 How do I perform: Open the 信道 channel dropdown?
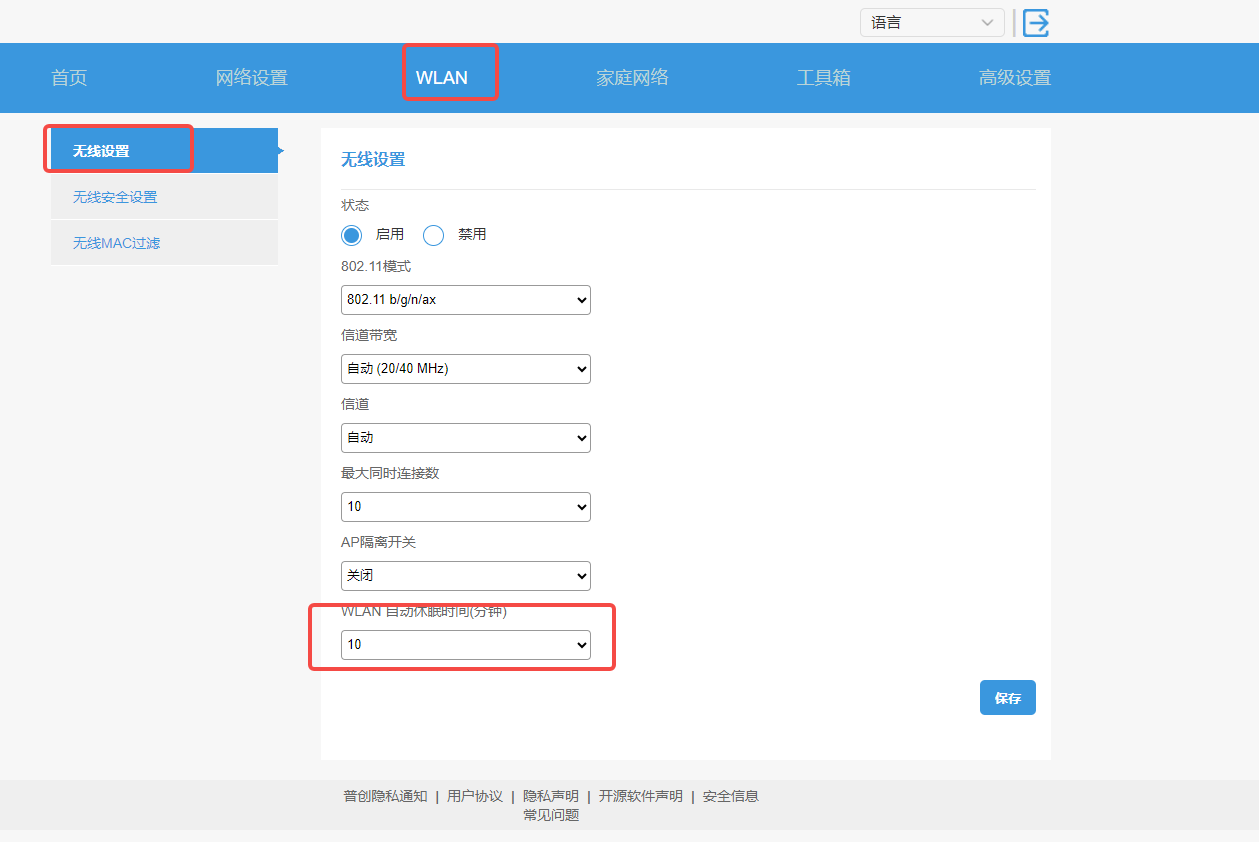pyautogui.click(x=465, y=438)
